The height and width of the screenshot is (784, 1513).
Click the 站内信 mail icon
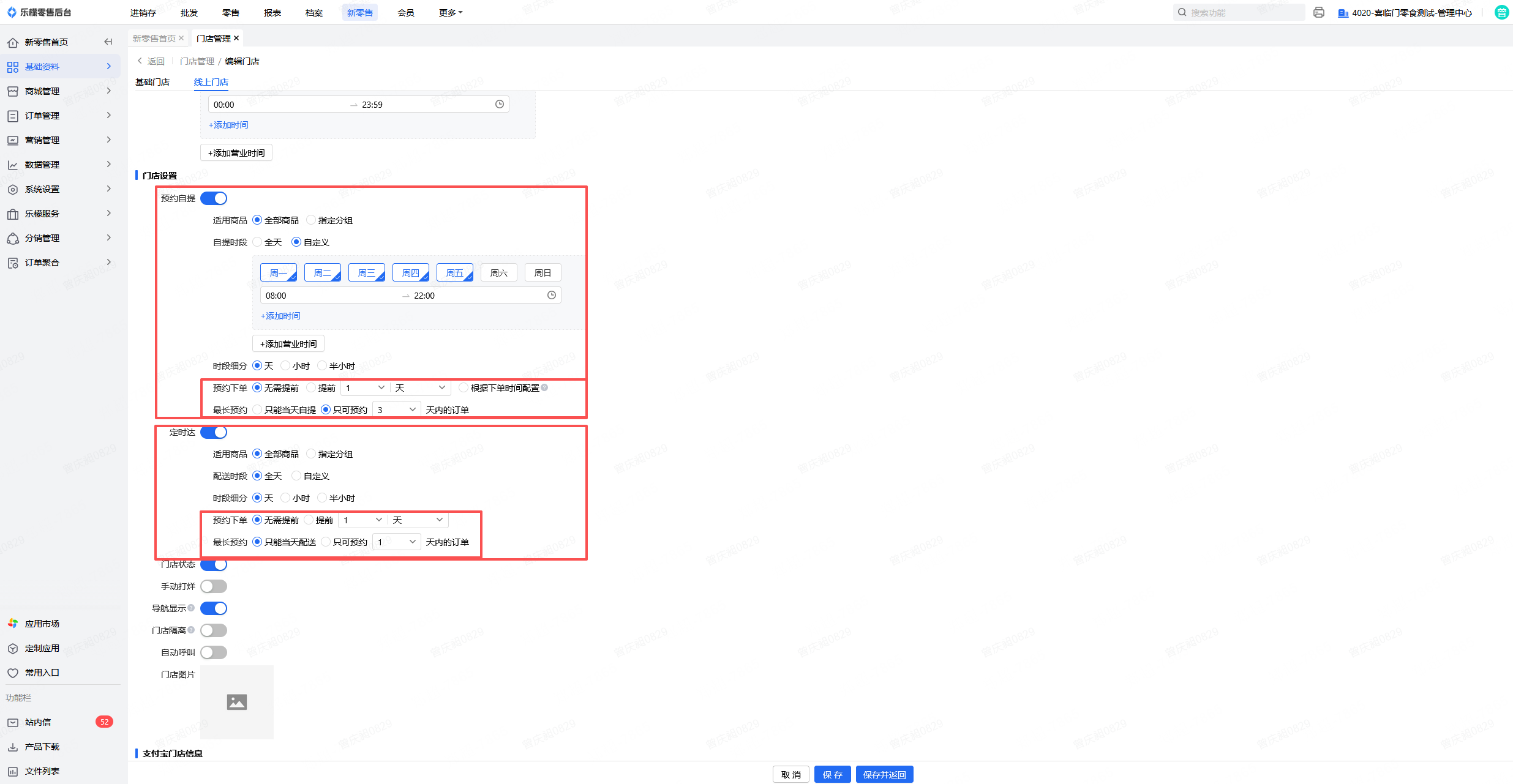pyautogui.click(x=13, y=722)
